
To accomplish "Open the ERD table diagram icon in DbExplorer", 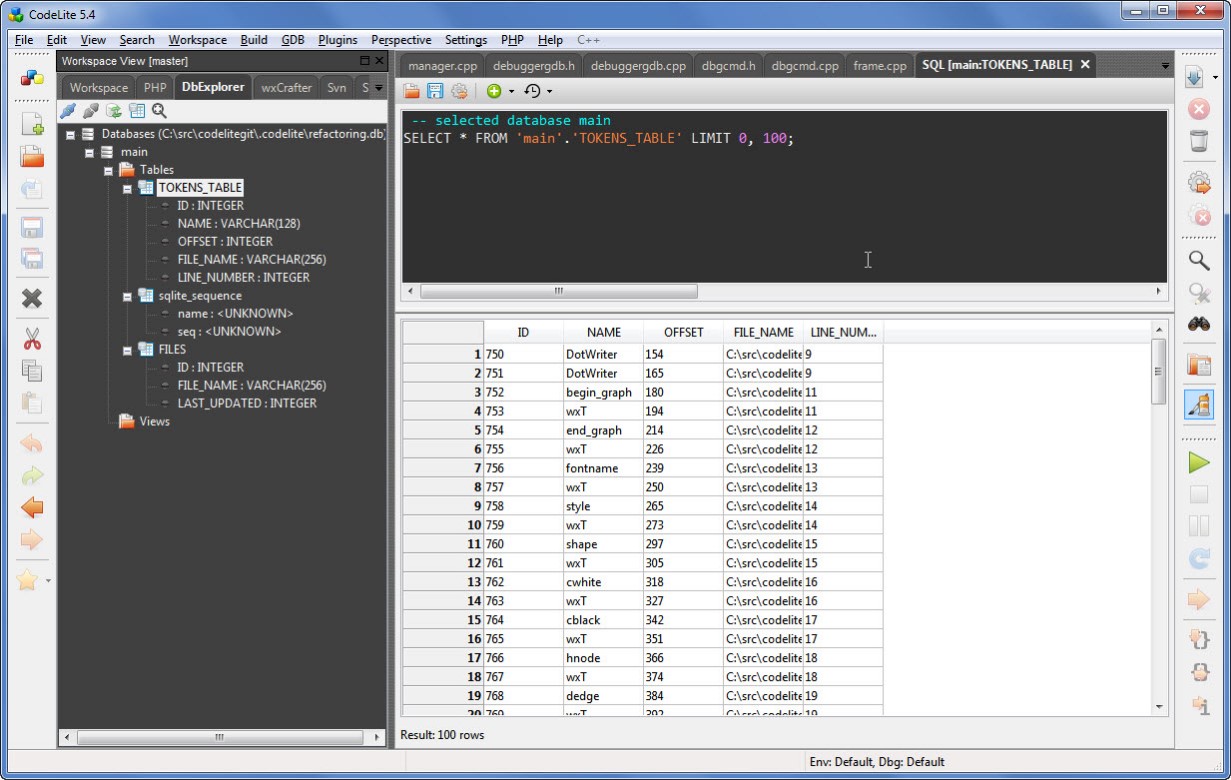I will click(x=136, y=111).
